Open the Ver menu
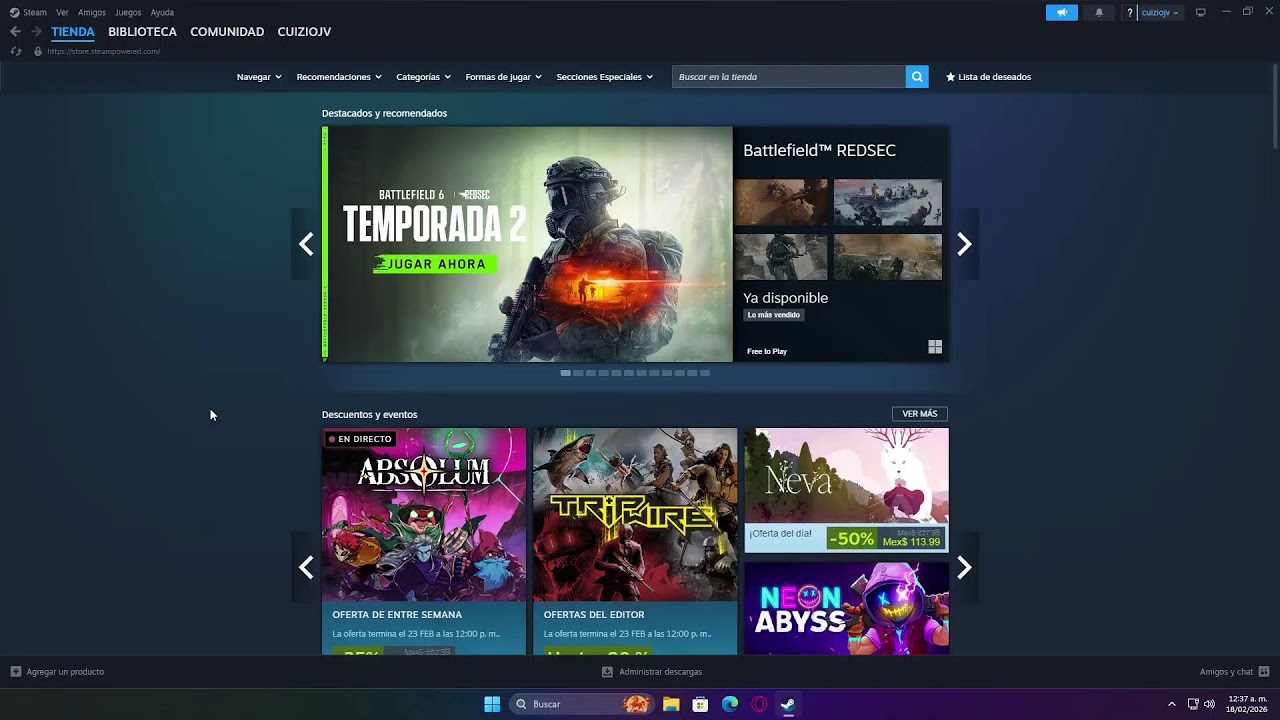The image size is (1280, 720). pyautogui.click(x=62, y=12)
